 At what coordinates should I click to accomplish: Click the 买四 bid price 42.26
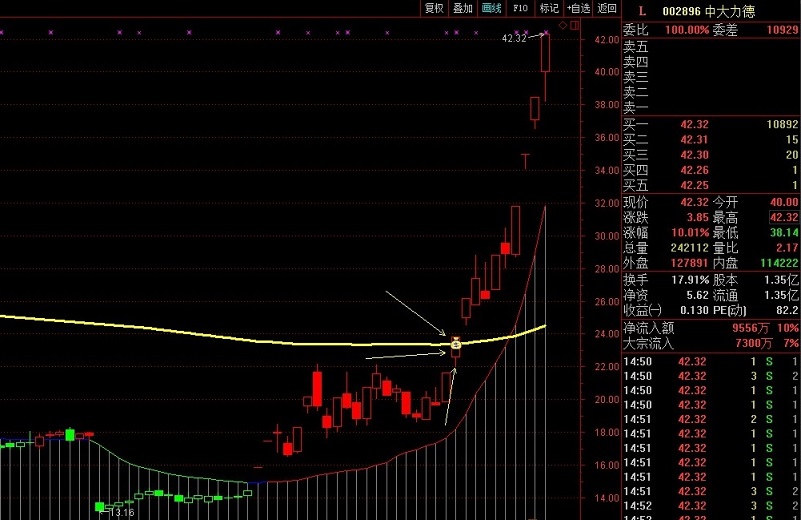pyautogui.click(x=694, y=170)
